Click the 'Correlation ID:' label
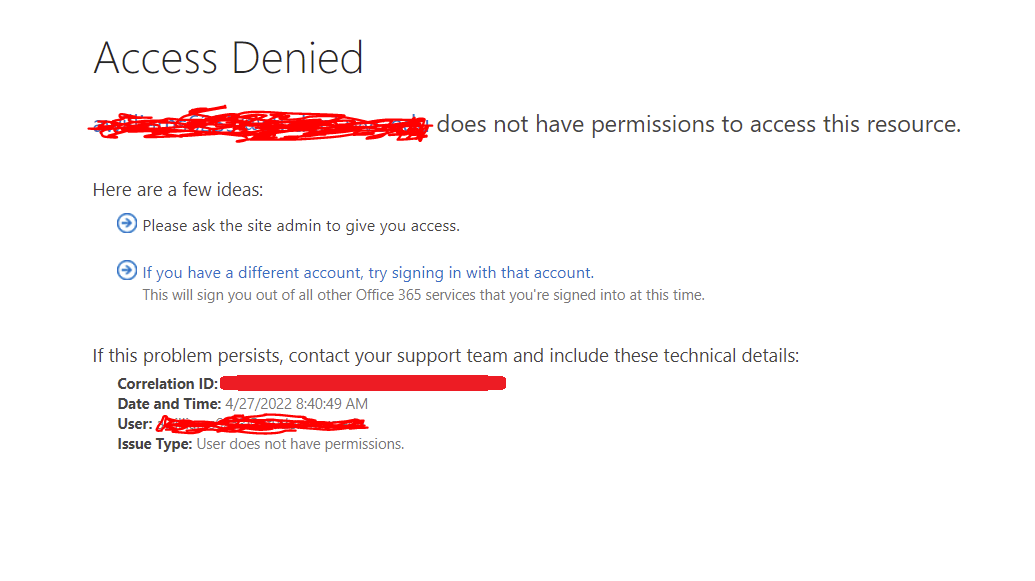 [x=168, y=384]
